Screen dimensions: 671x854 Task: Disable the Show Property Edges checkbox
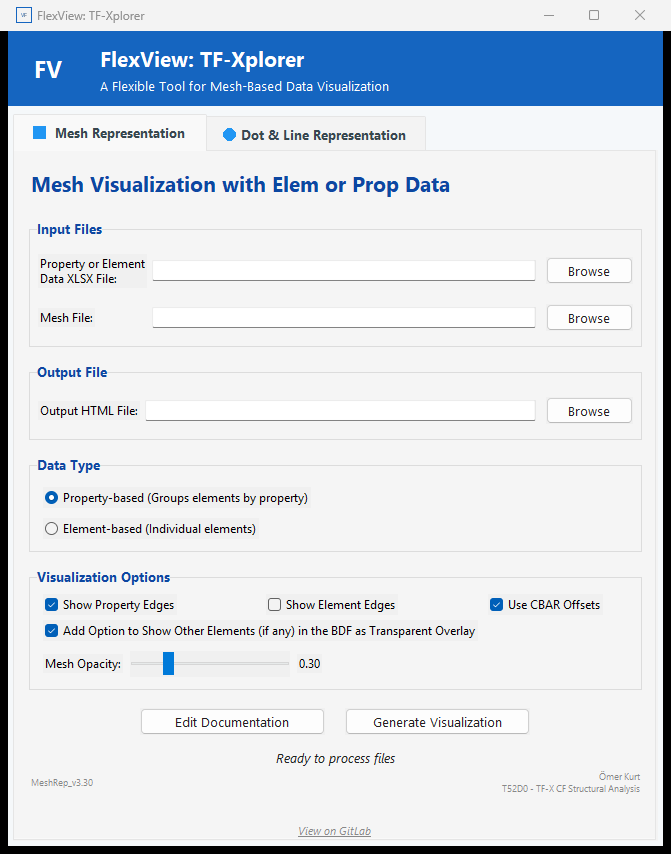(51, 604)
